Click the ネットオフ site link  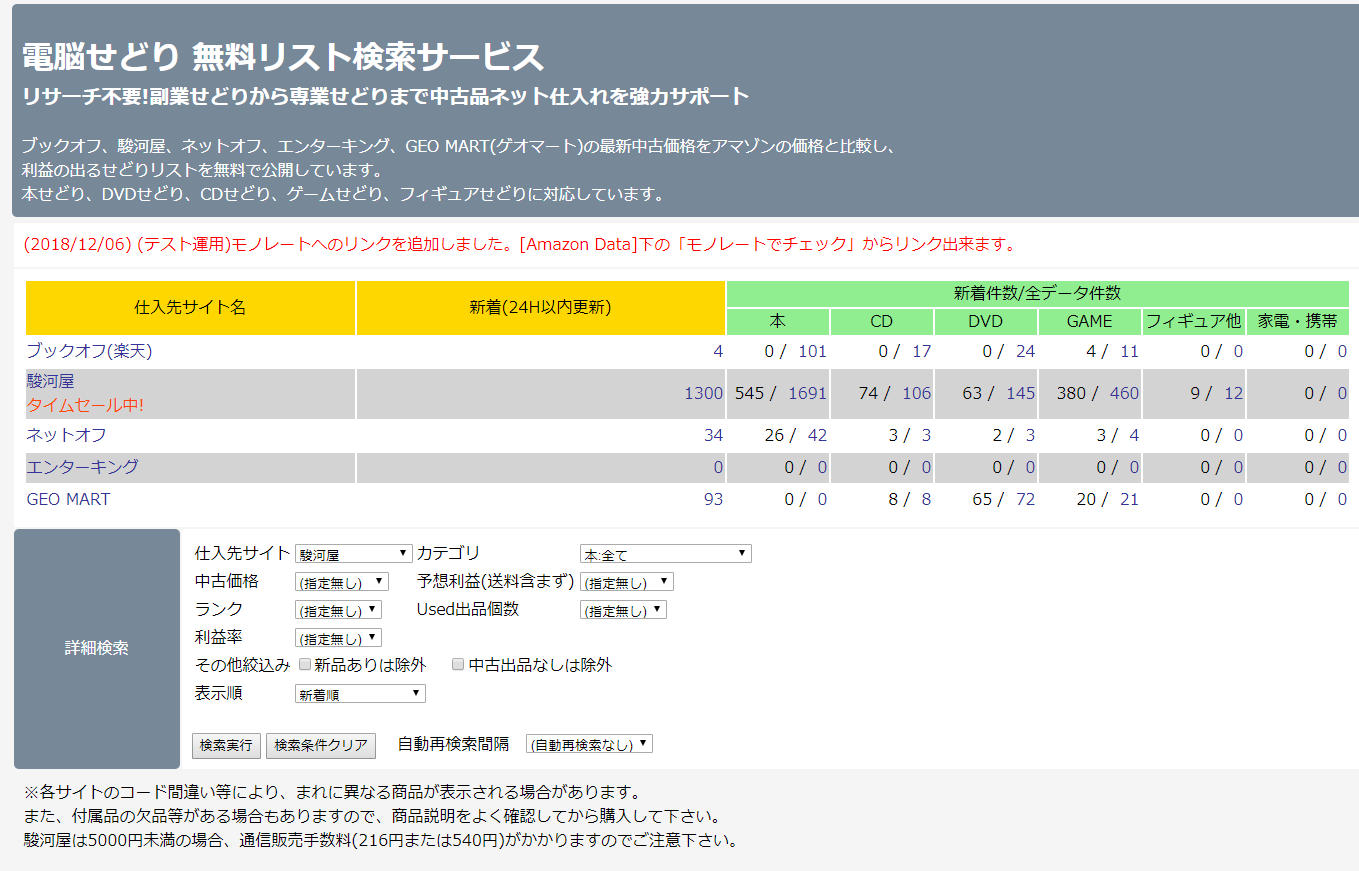point(66,435)
